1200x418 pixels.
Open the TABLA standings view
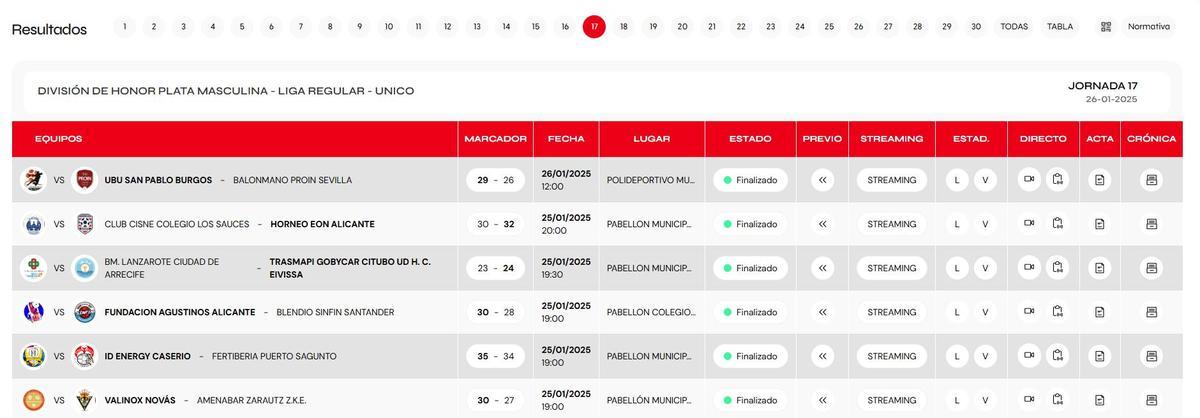[1060, 27]
